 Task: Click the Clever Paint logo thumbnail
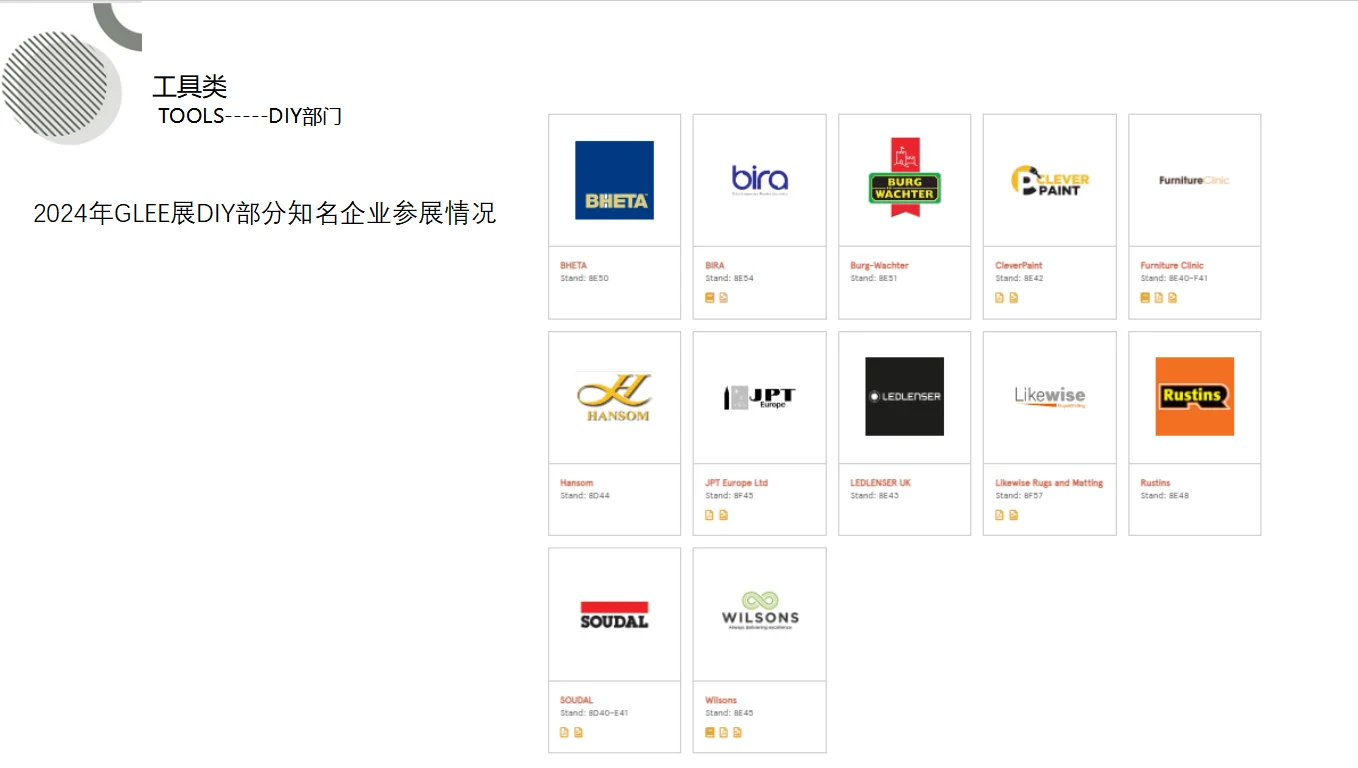pyautogui.click(x=1050, y=180)
